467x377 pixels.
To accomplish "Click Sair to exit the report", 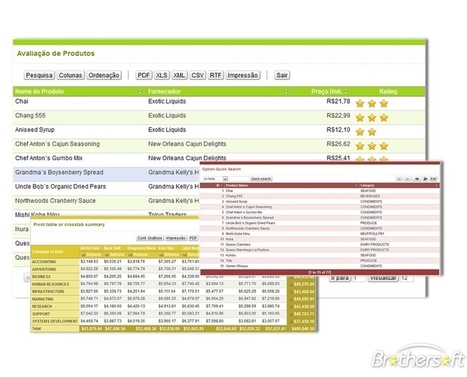I will pos(282,75).
